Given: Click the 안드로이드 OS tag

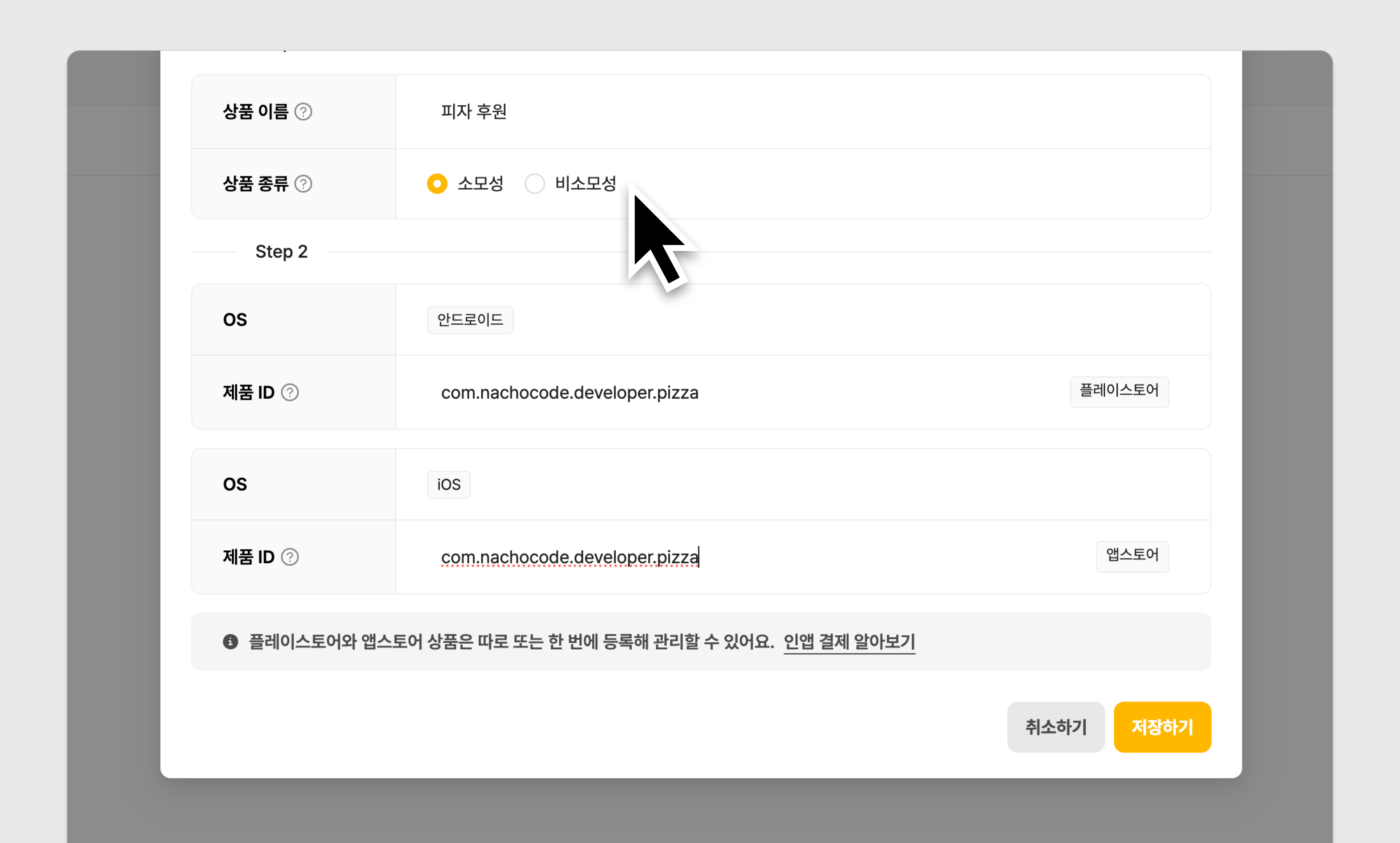Looking at the screenshot, I should click(470, 320).
